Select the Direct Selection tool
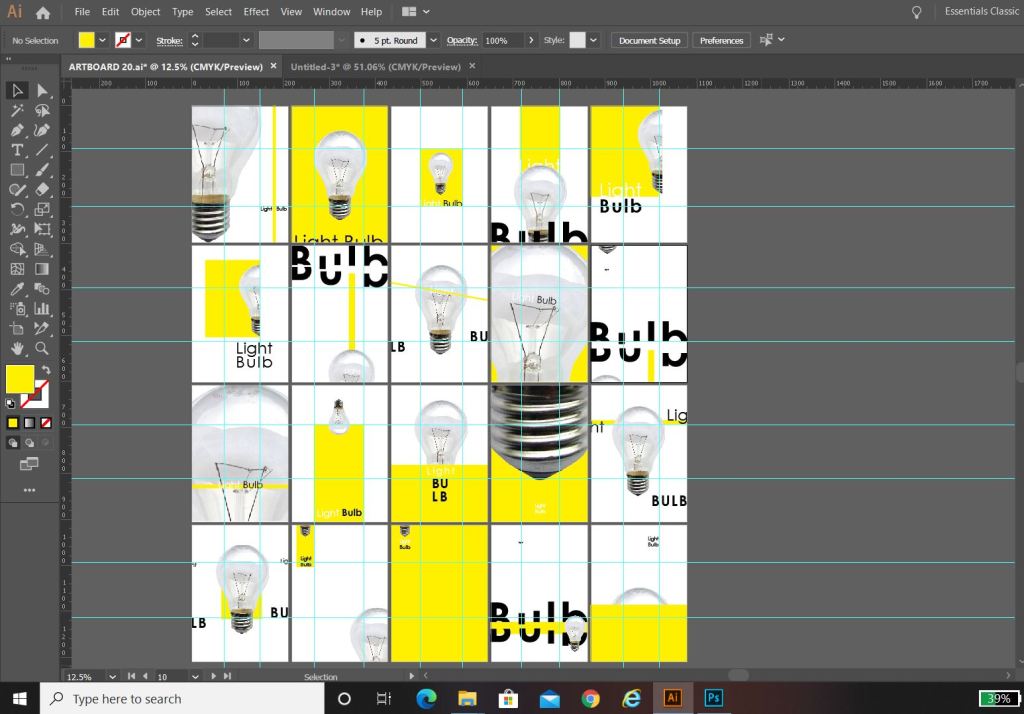This screenshot has height=714, width=1024. 42,91
